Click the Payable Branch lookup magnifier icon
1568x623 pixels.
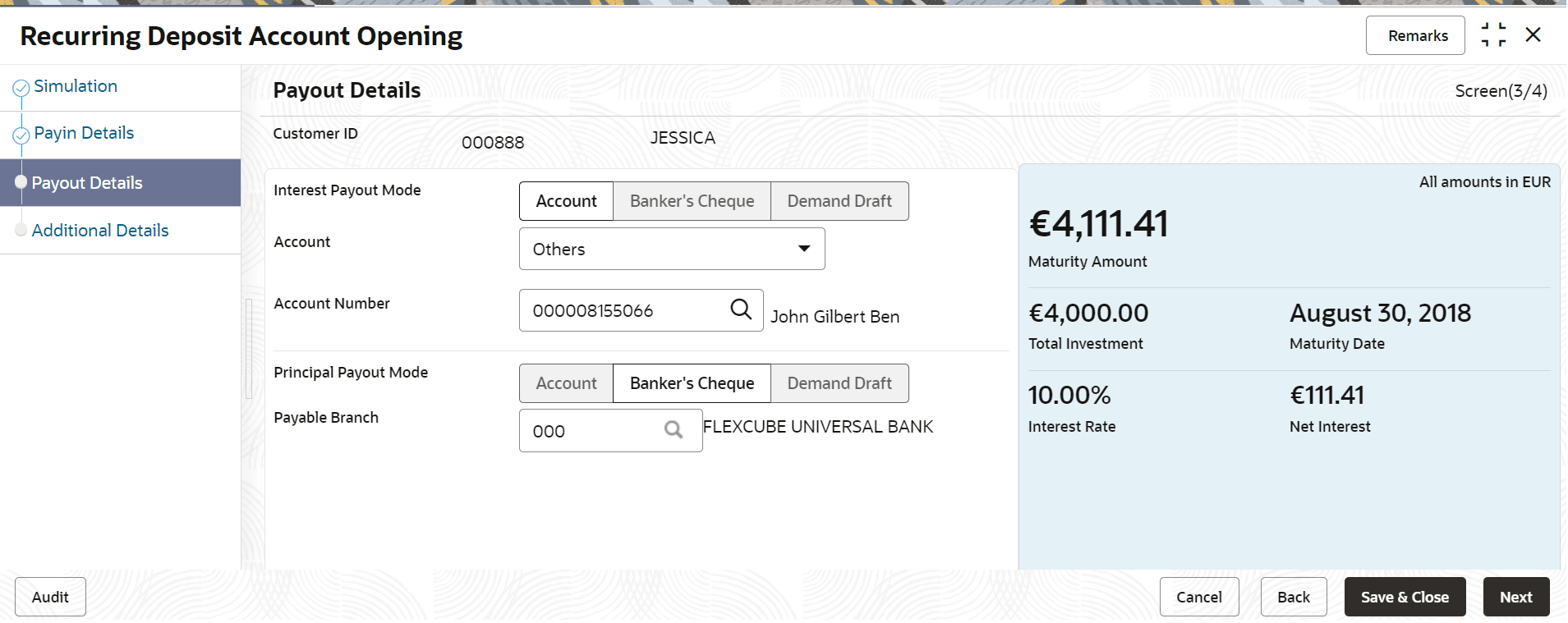pos(674,430)
